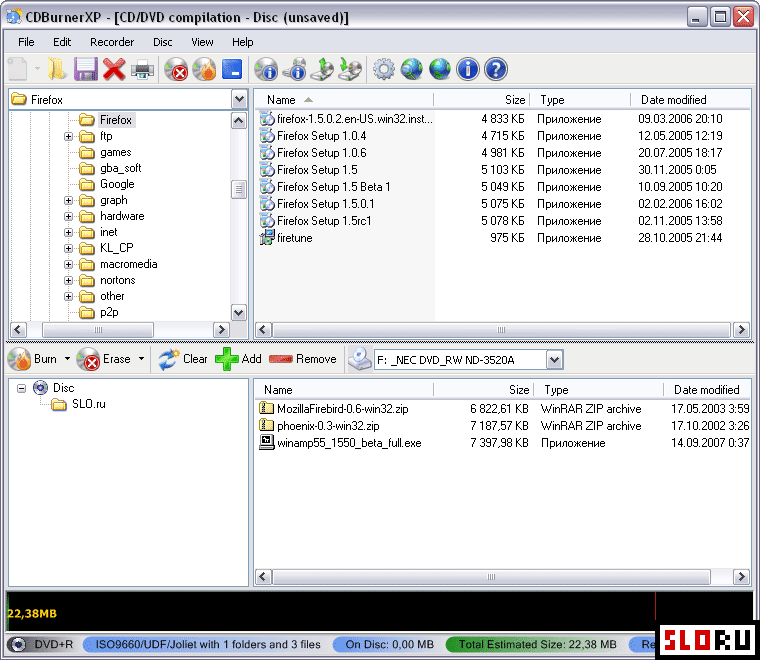
Task: Click the drive information toolbar icon
Action: [x=294, y=69]
